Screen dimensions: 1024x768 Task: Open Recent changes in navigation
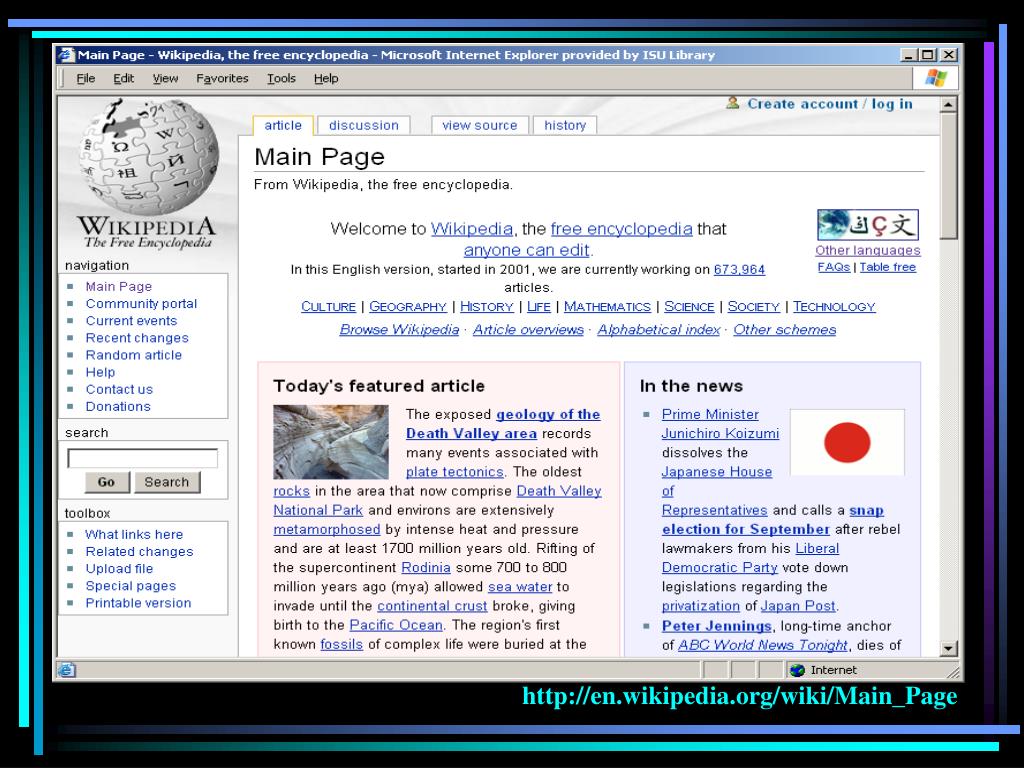pyautogui.click(x=137, y=338)
